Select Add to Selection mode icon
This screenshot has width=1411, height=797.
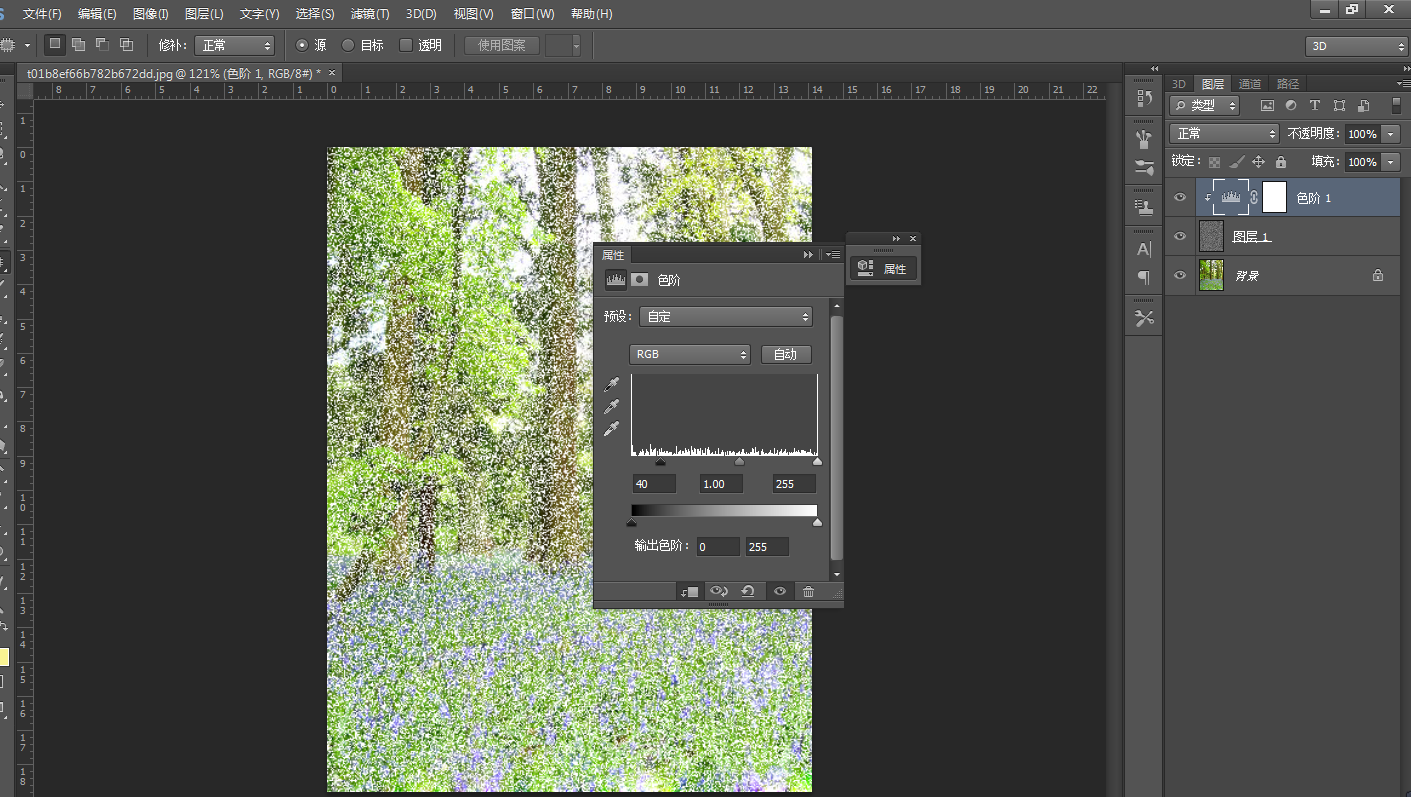78,44
